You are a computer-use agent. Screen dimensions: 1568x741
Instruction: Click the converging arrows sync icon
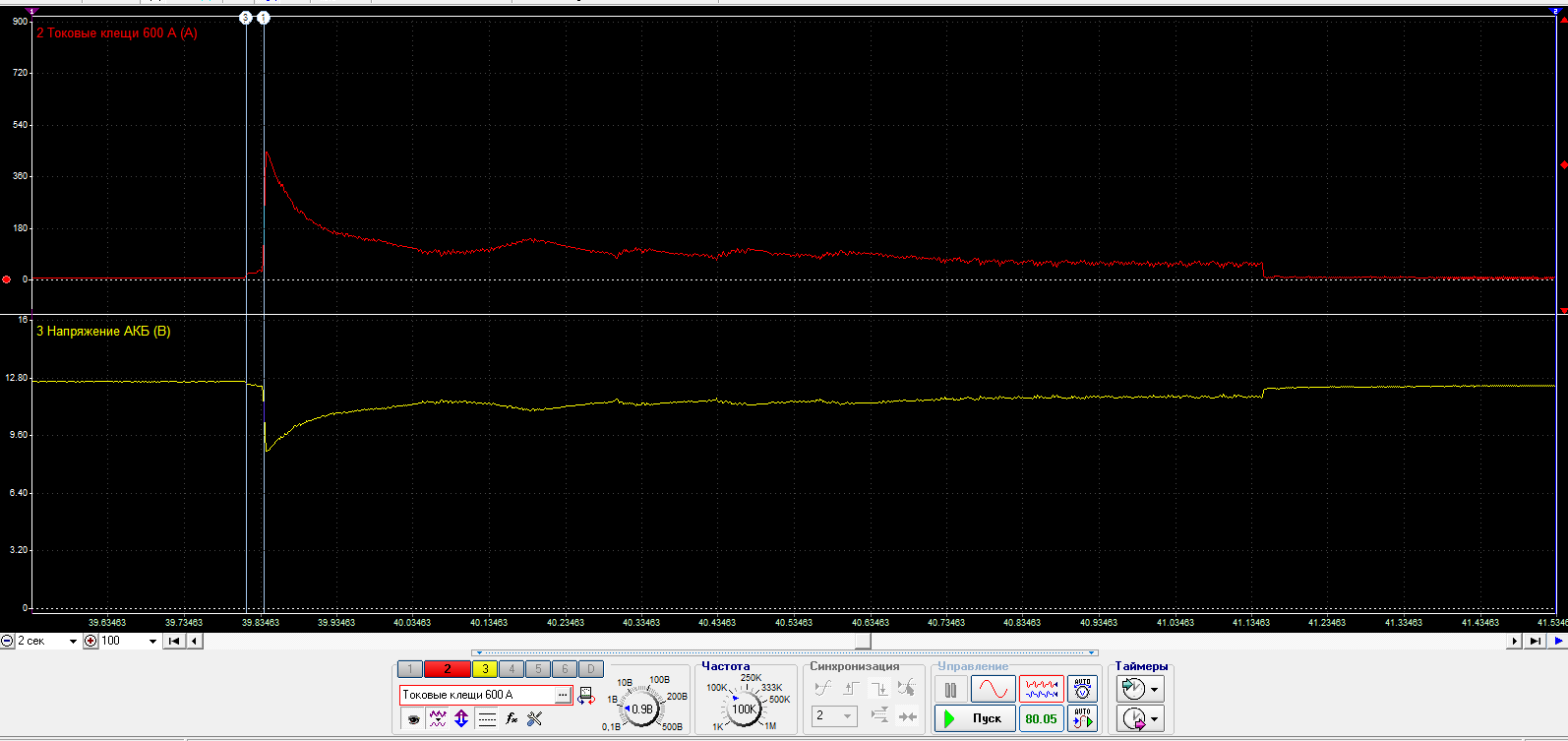[x=907, y=715]
